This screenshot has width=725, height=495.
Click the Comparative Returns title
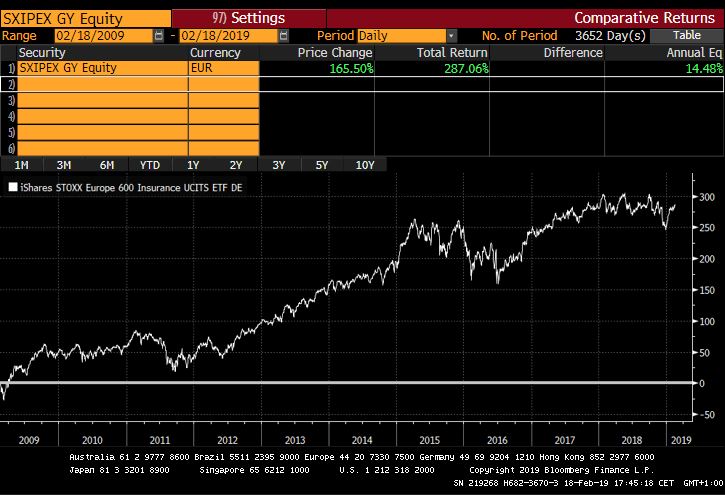click(644, 18)
